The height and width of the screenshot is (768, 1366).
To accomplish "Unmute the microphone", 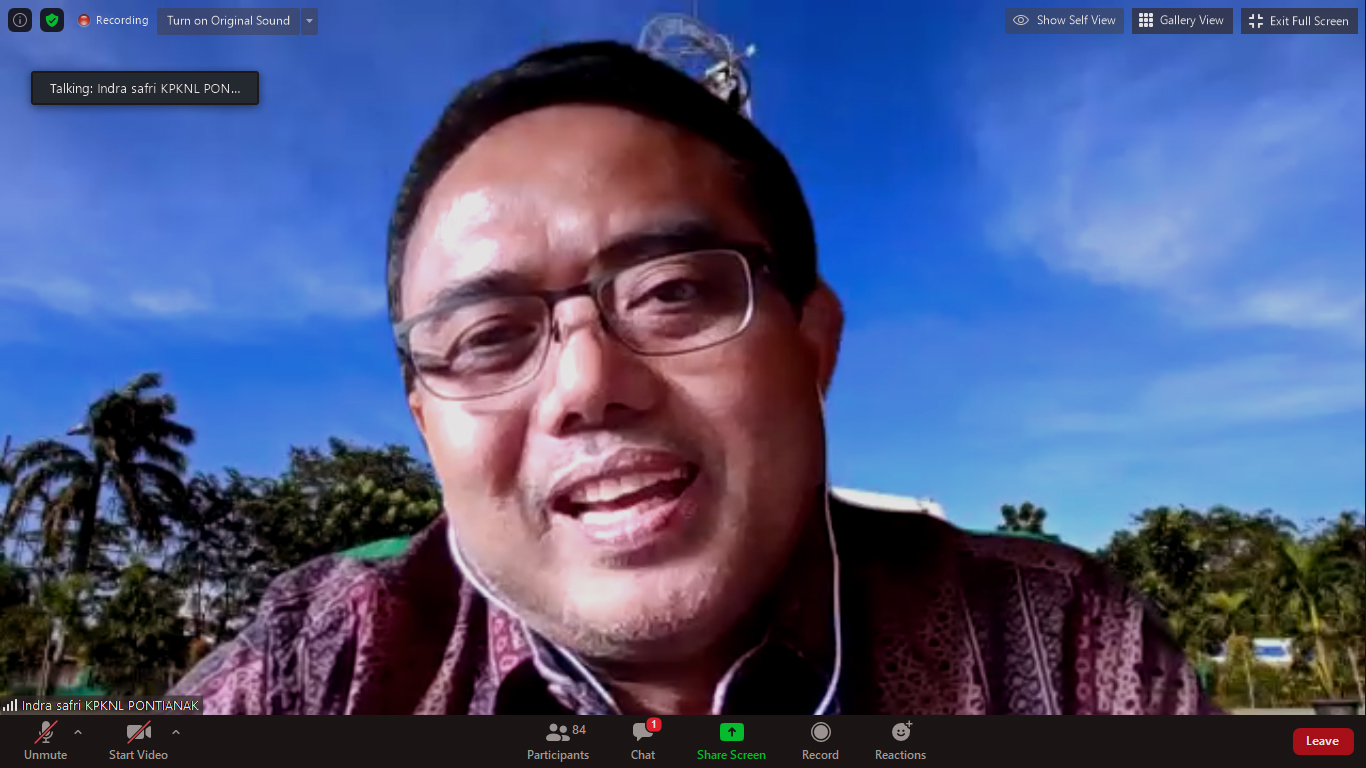I will 46,741.
